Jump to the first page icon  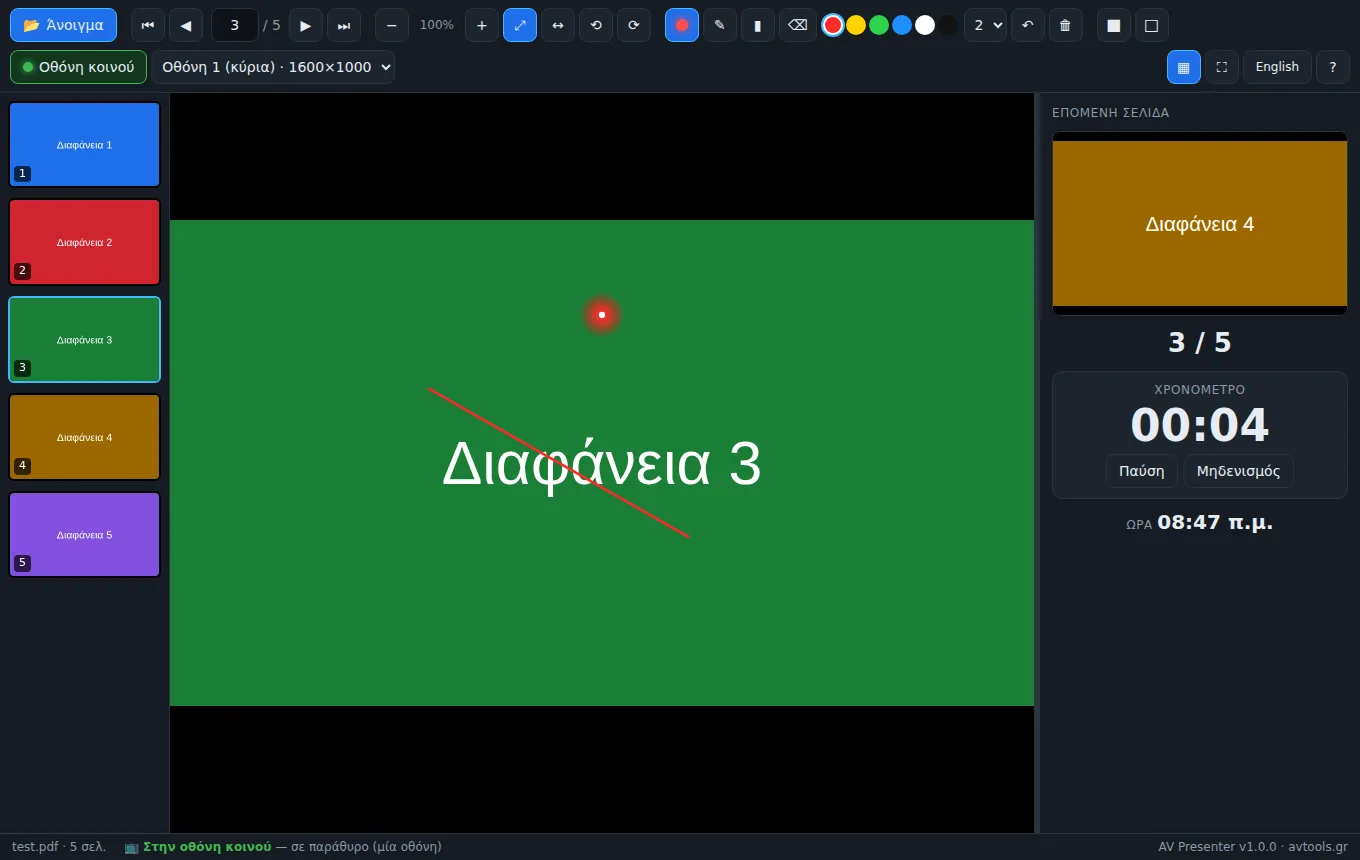pos(148,25)
